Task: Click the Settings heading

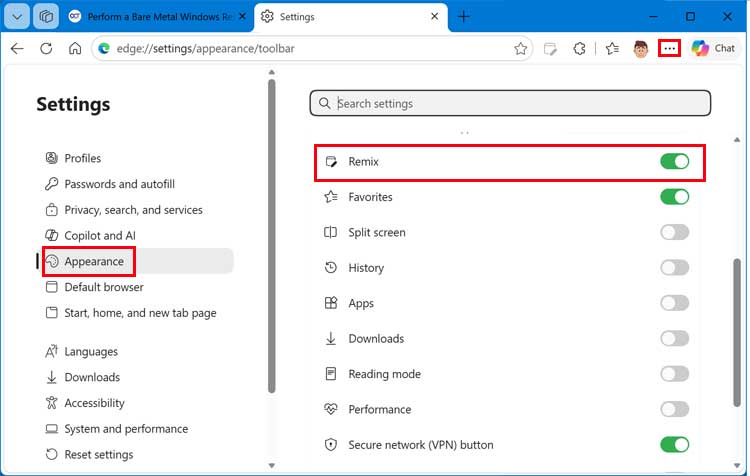Action: [73, 104]
